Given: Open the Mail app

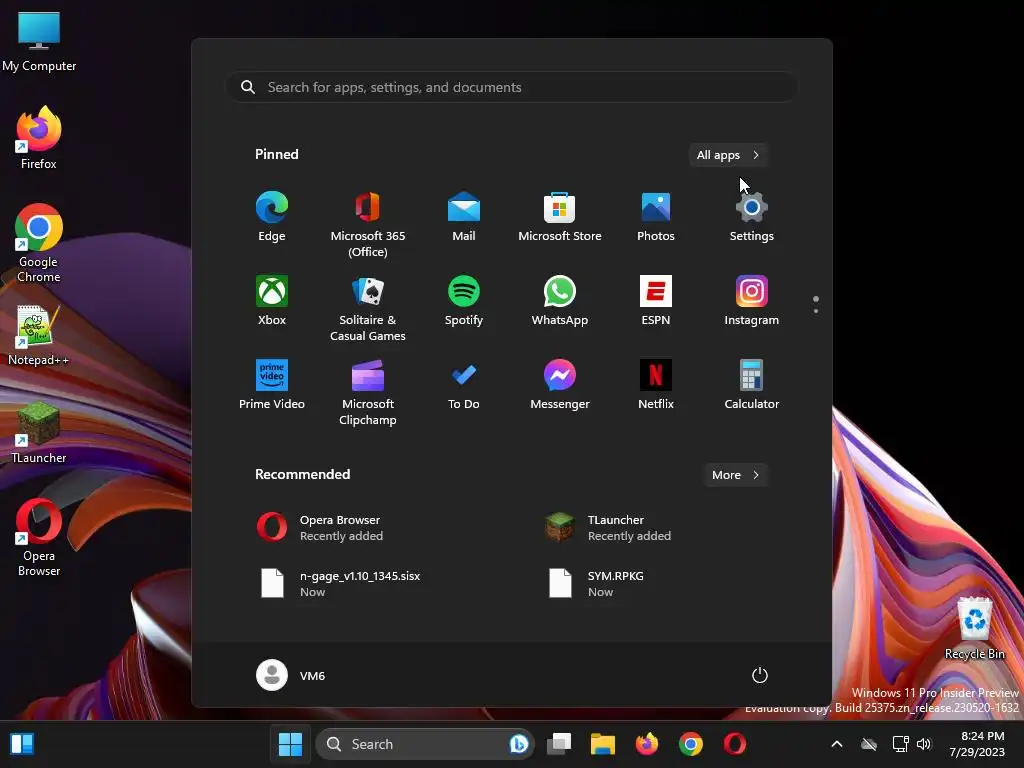Looking at the screenshot, I should 464,217.
